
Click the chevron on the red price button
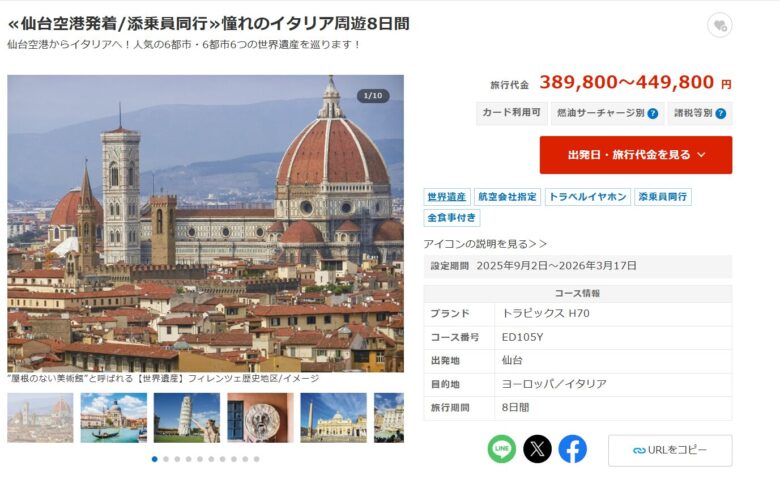coord(701,155)
